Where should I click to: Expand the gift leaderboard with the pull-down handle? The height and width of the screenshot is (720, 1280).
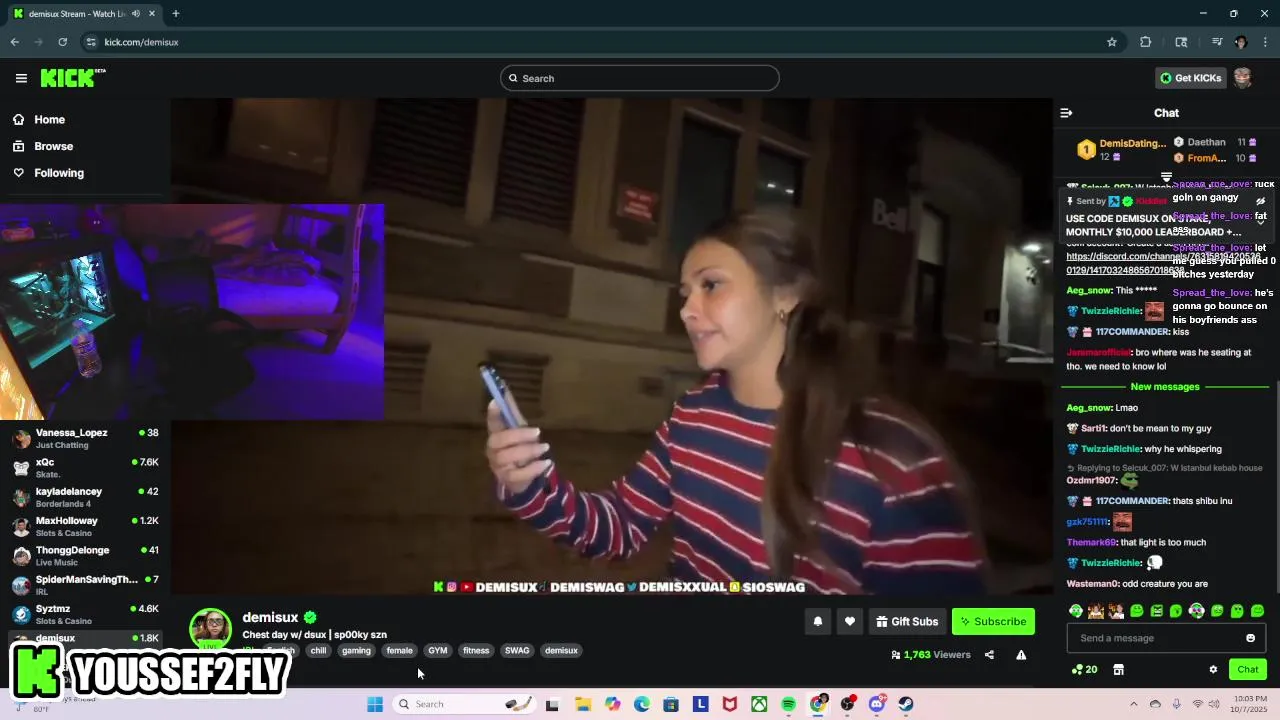pyautogui.click(x=1166, y=177)
